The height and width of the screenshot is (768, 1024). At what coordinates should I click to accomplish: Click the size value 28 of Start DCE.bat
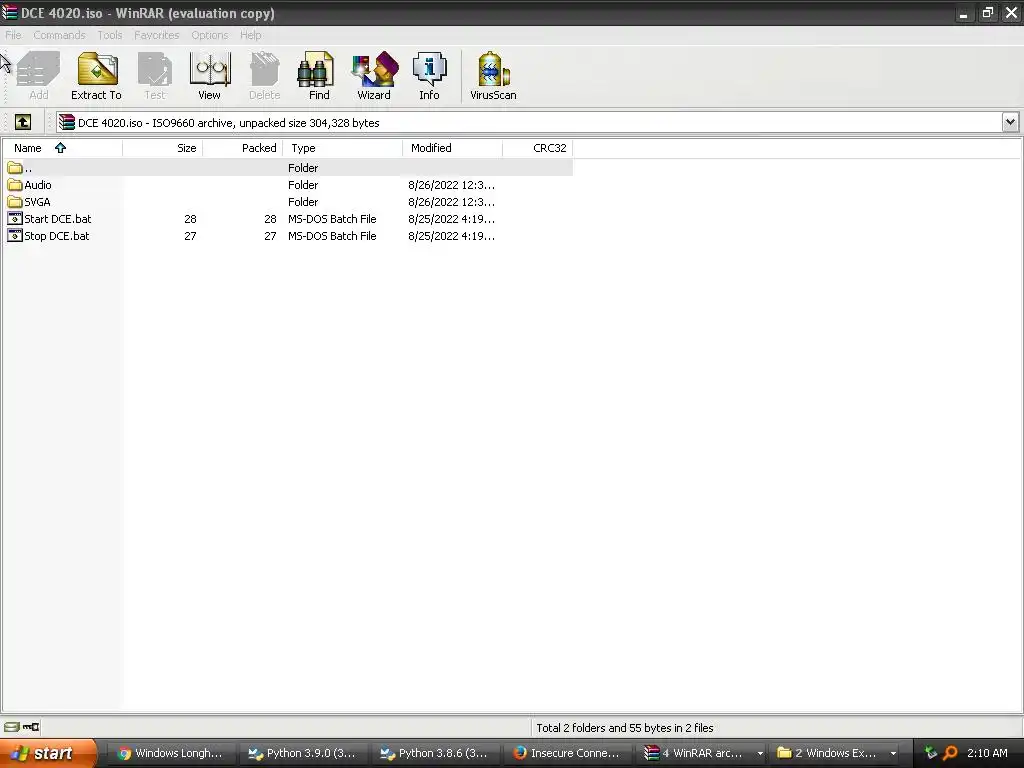point(190,219)
